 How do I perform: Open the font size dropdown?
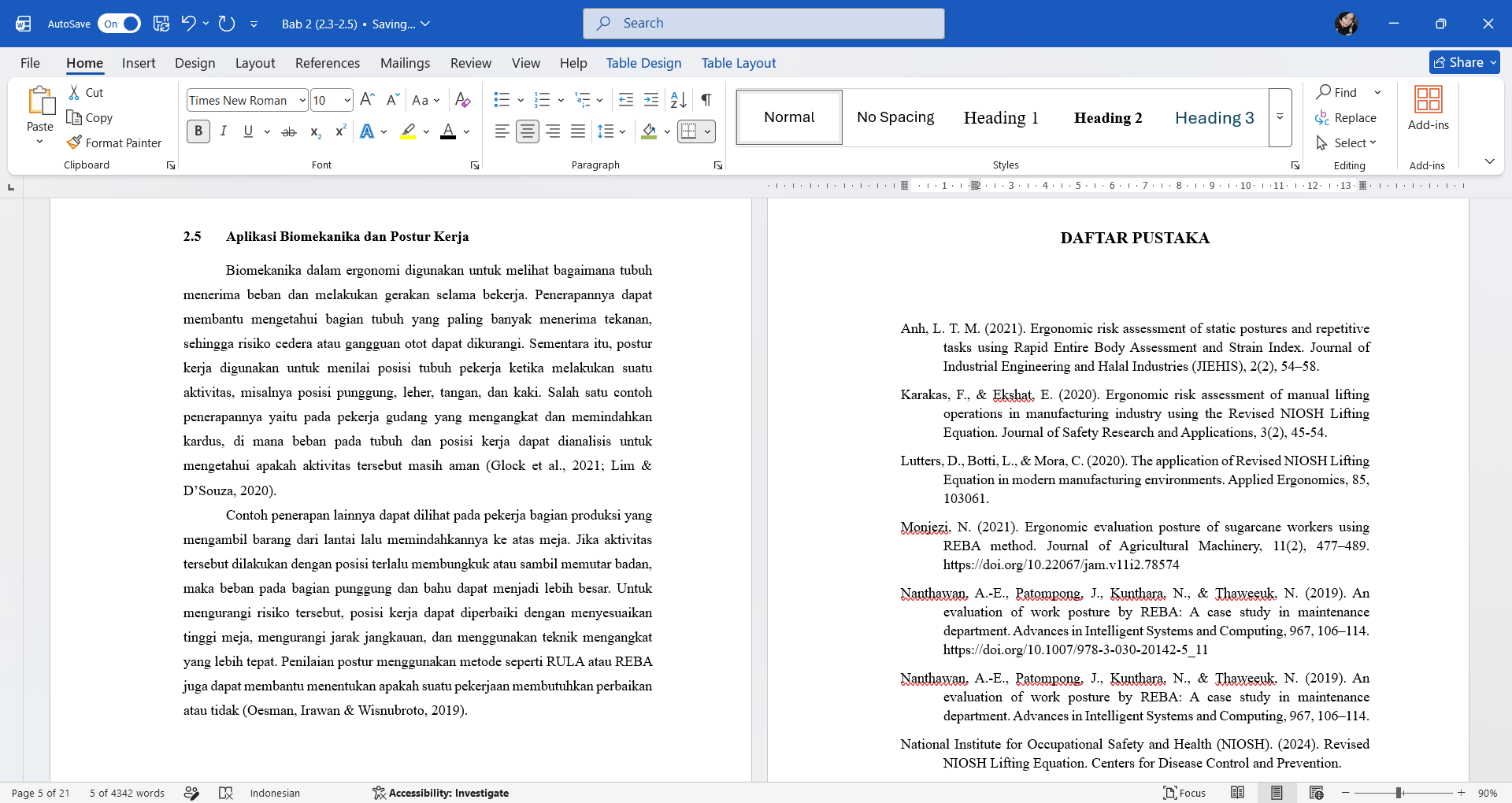347,100
